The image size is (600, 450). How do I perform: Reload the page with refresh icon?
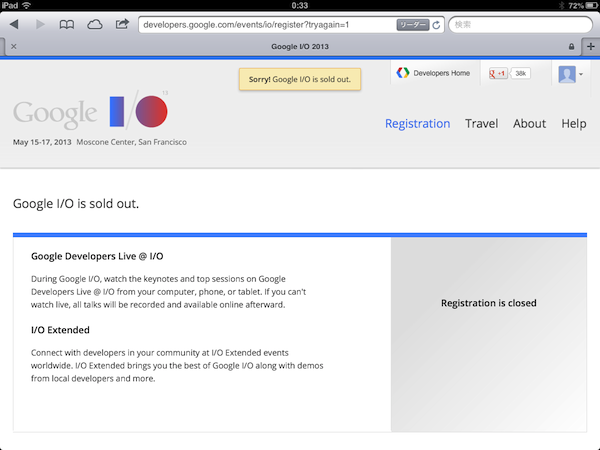[x=436, y=25]
